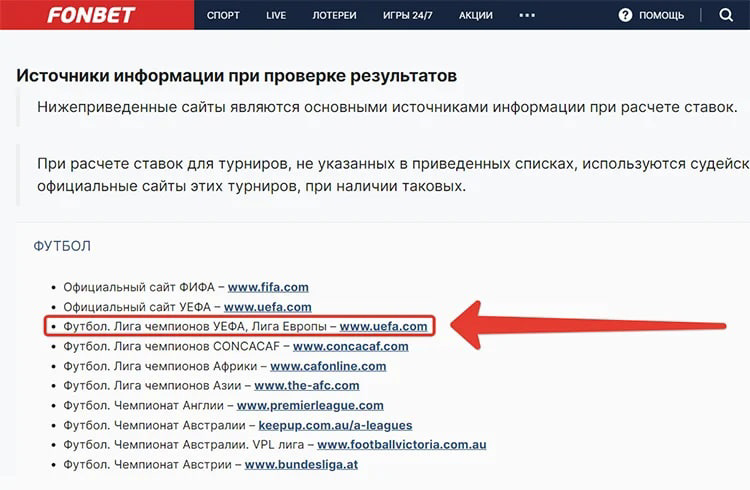Visit the www.concacaf.com link

pyautogui.click(x=350, y=346)
